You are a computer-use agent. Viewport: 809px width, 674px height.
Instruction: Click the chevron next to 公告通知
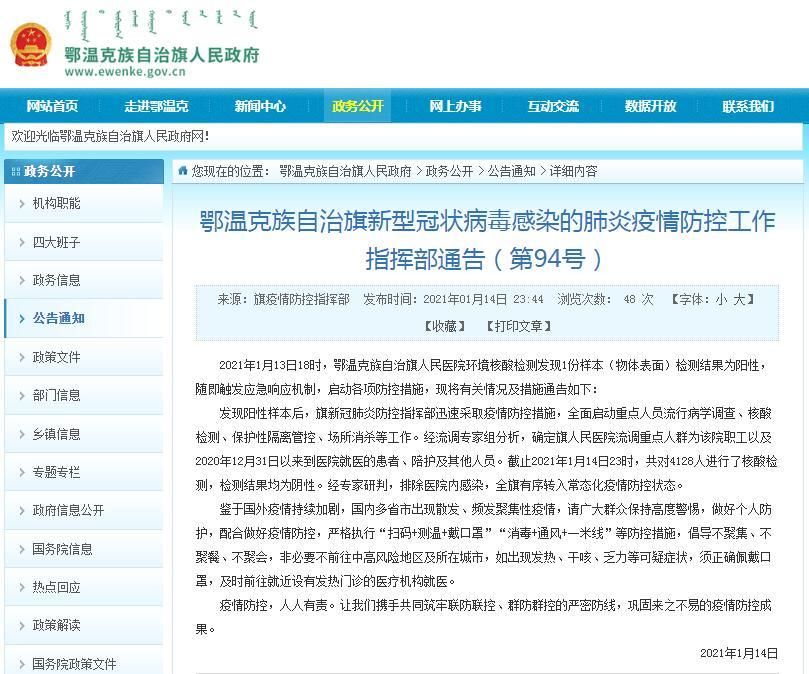22,318
